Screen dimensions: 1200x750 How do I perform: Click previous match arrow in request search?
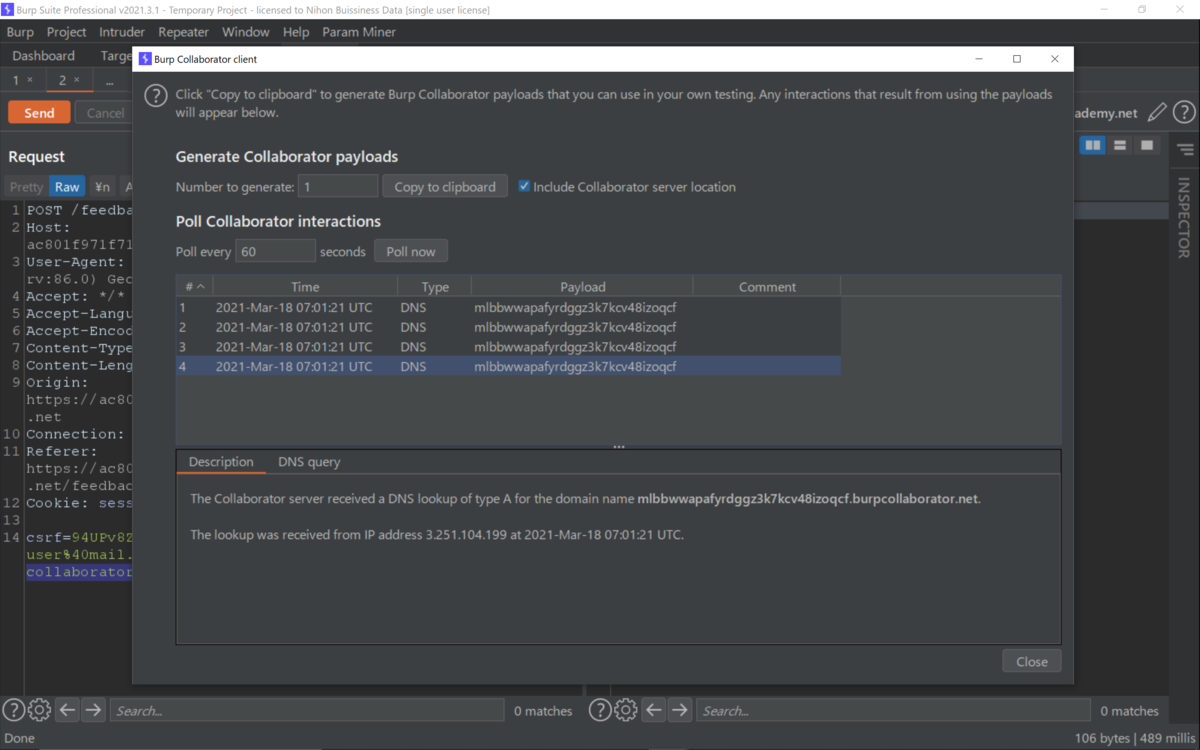tap(67, 710)
